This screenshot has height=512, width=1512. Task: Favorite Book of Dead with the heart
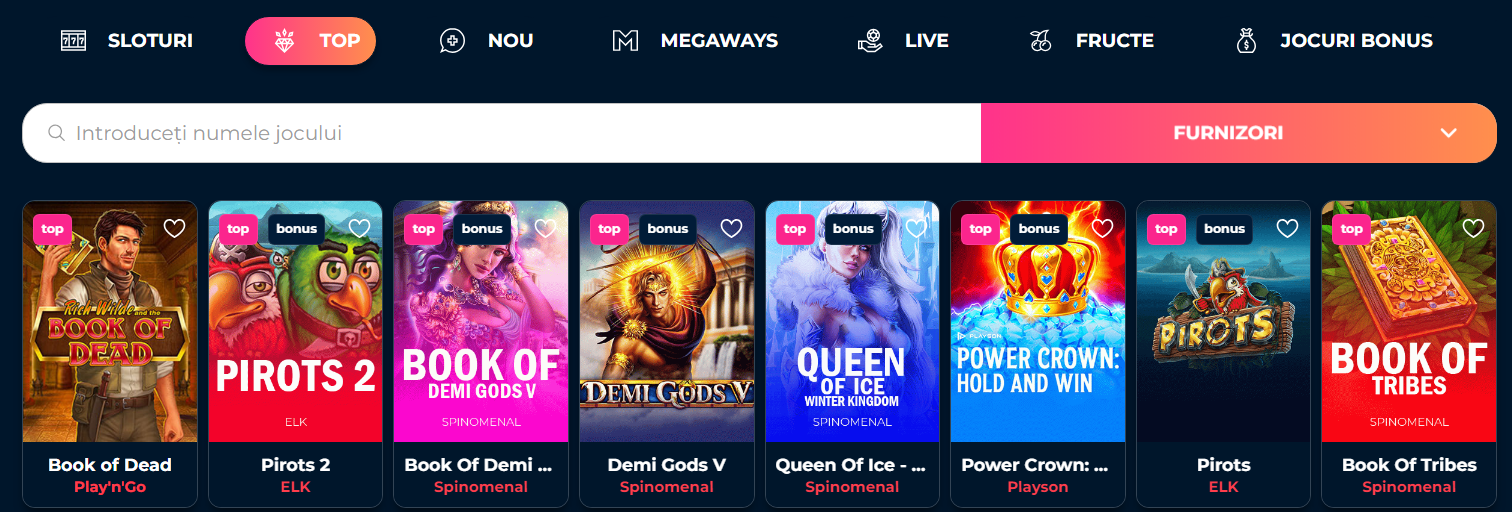[x=175, y=228]
